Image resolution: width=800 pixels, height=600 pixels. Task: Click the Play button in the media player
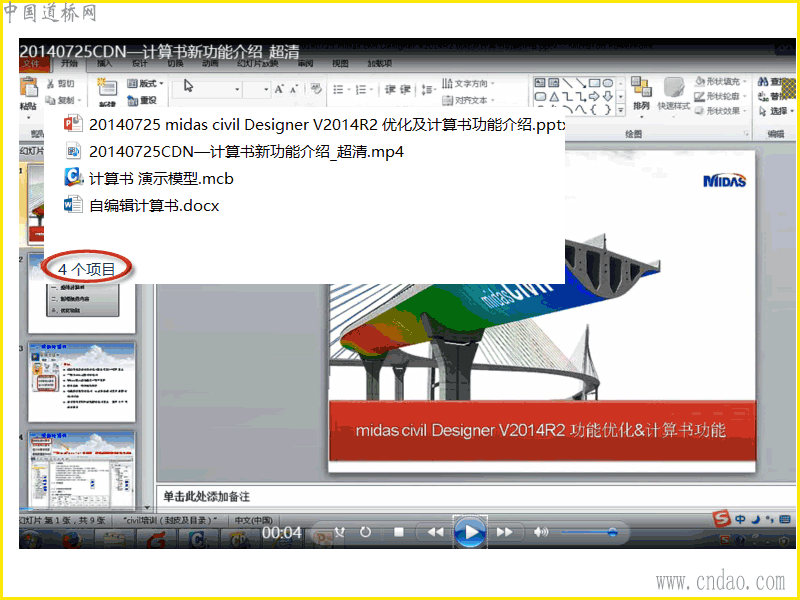tap(470, 532)
